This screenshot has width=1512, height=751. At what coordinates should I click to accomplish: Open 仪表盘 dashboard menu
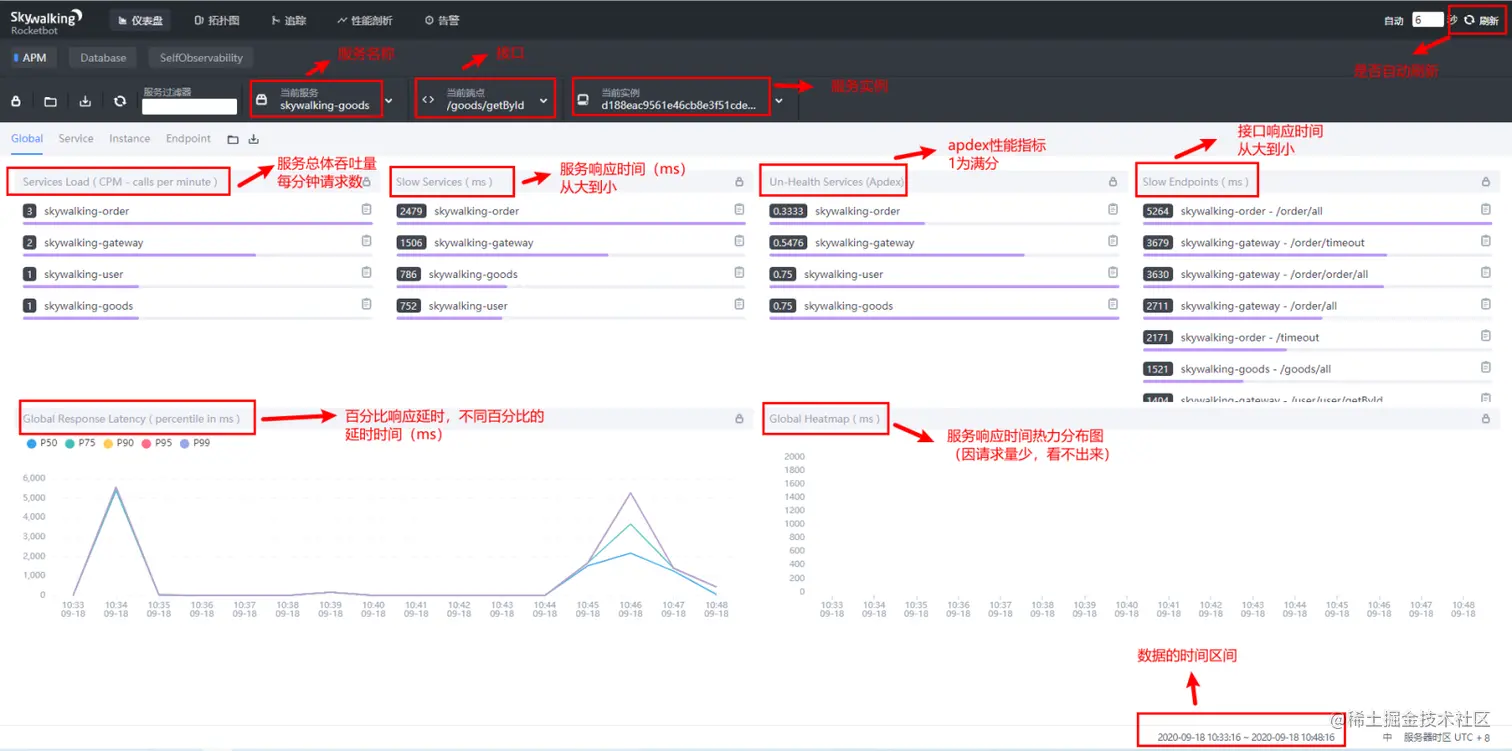click(x=138, y=20)
